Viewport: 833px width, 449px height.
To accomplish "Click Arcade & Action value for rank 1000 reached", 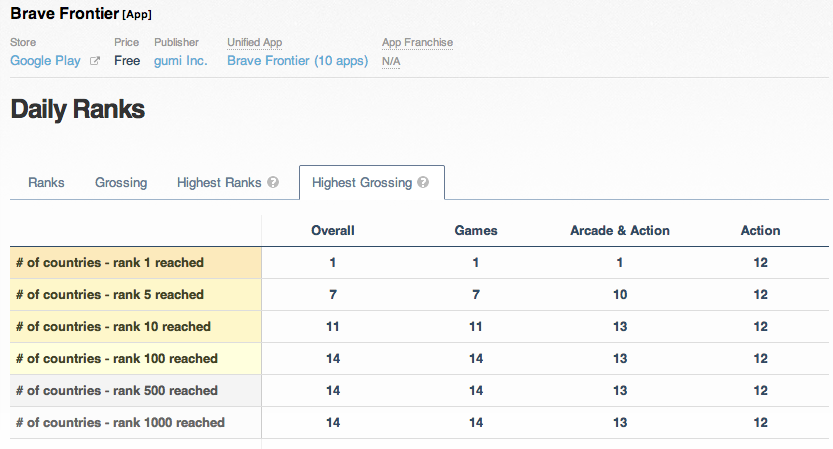I will (620, 422).
